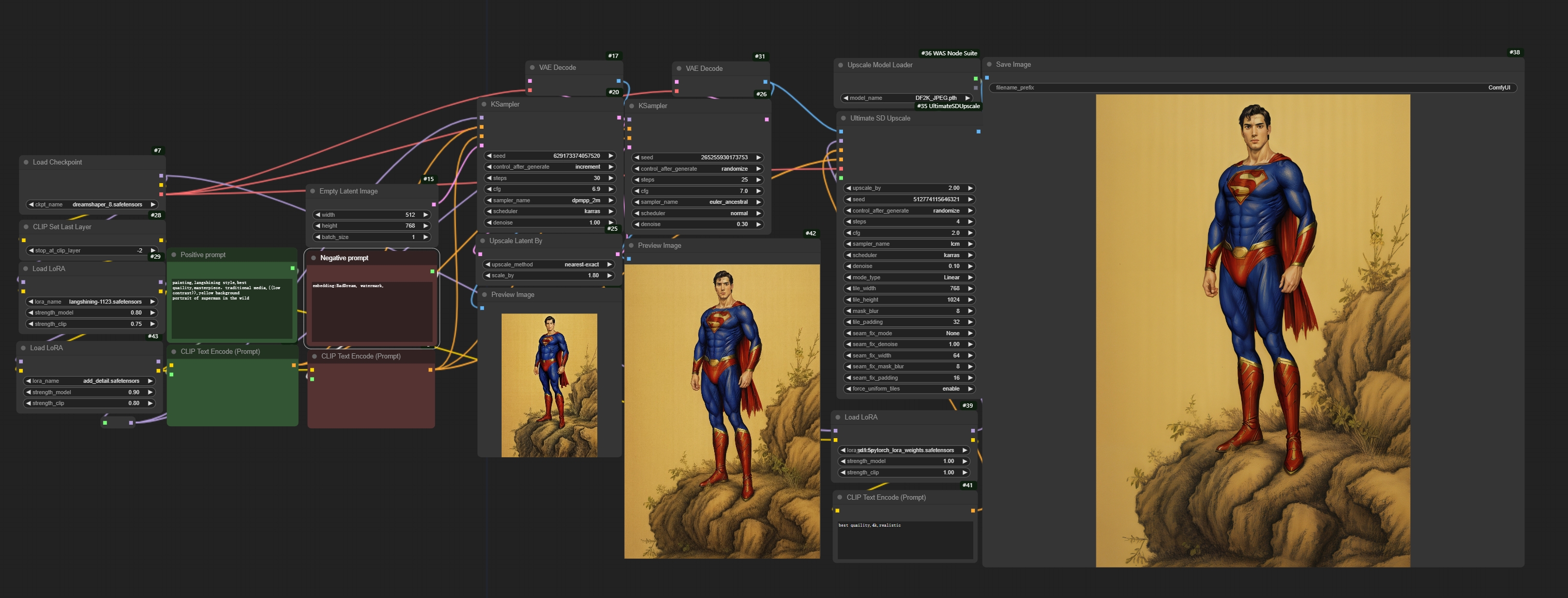Click the small reroute node below add_detail Load LoRA

(x=118, y=422)
